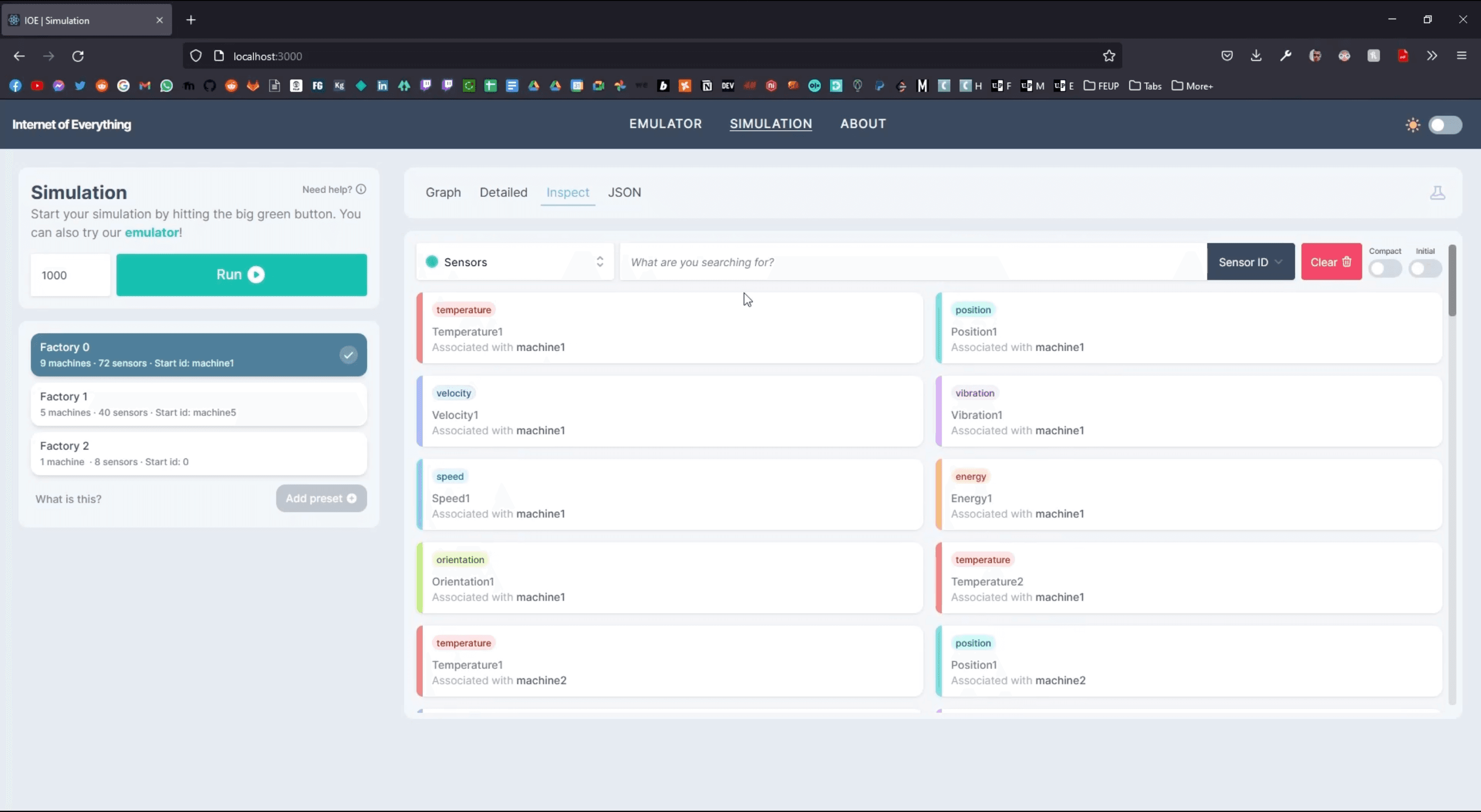Start the simulation with the Run button
The width and height of the screenshot is (1481, 812).
pyautogui.click(x=241, y=275)
